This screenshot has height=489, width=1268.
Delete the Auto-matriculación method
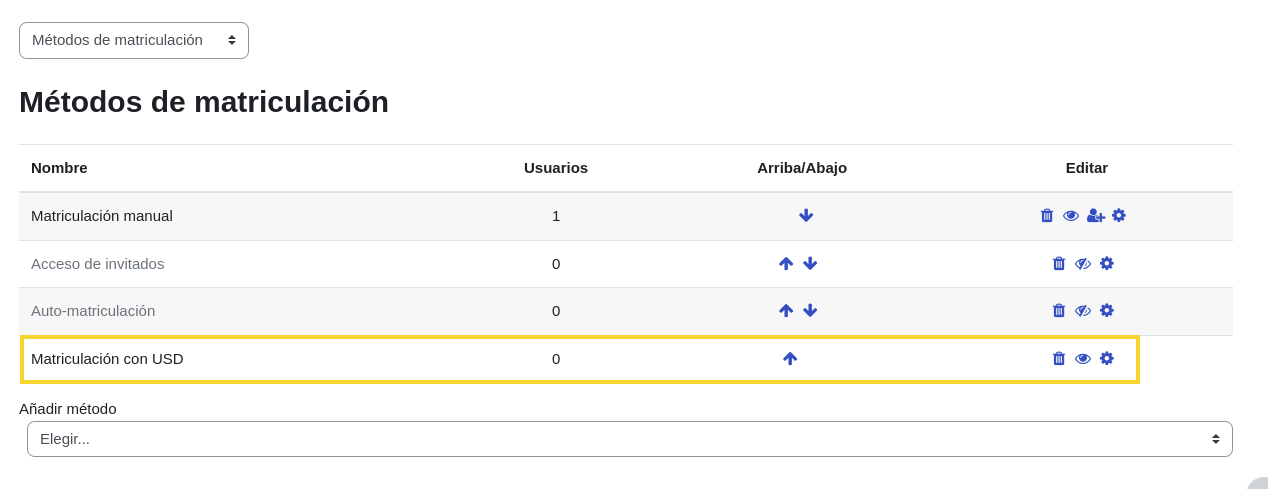point(1059,311)
